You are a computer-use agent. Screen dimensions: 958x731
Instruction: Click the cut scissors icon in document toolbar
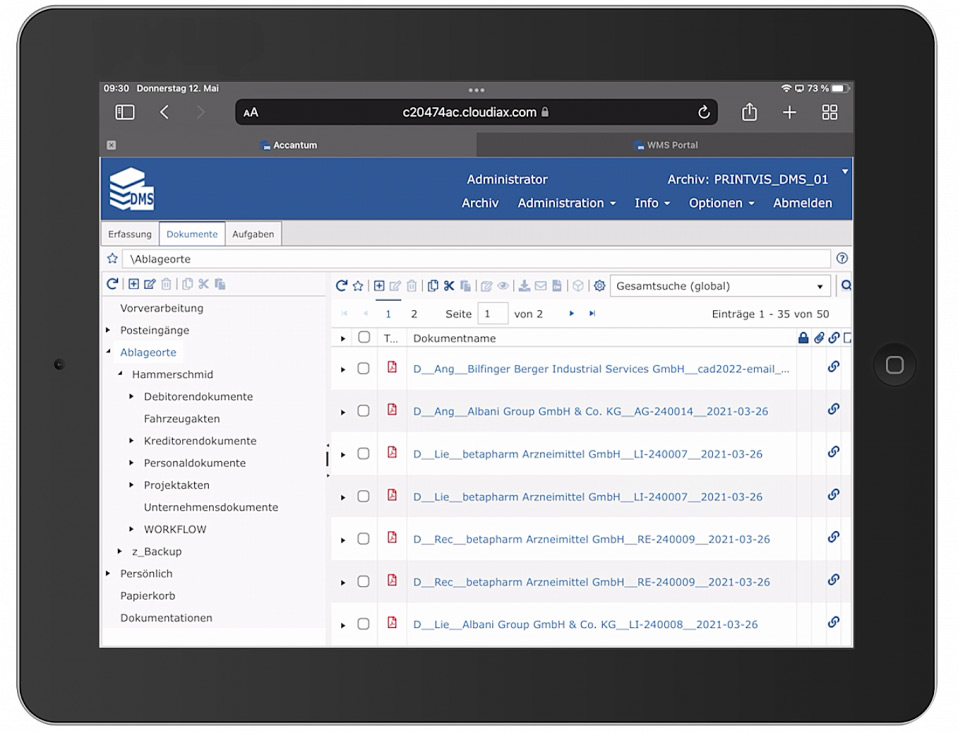click(x=449, y=286)
